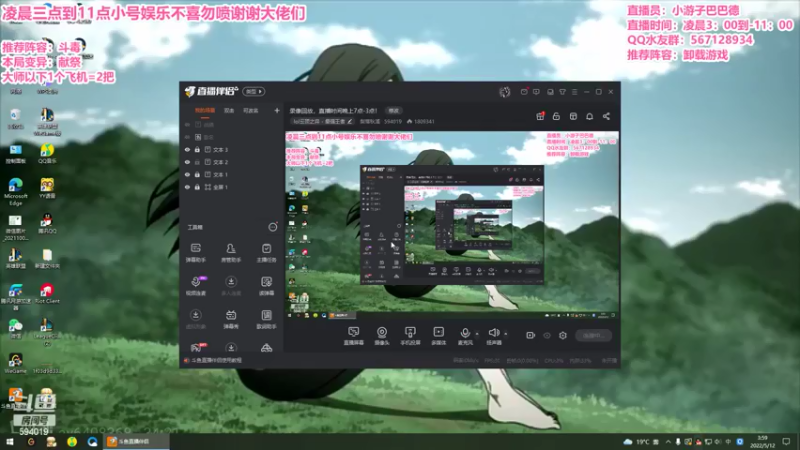The height and width of the screenshot is (450, 800).
Task: Click the unlock padlock icon in the header
Action: [556, 116]
